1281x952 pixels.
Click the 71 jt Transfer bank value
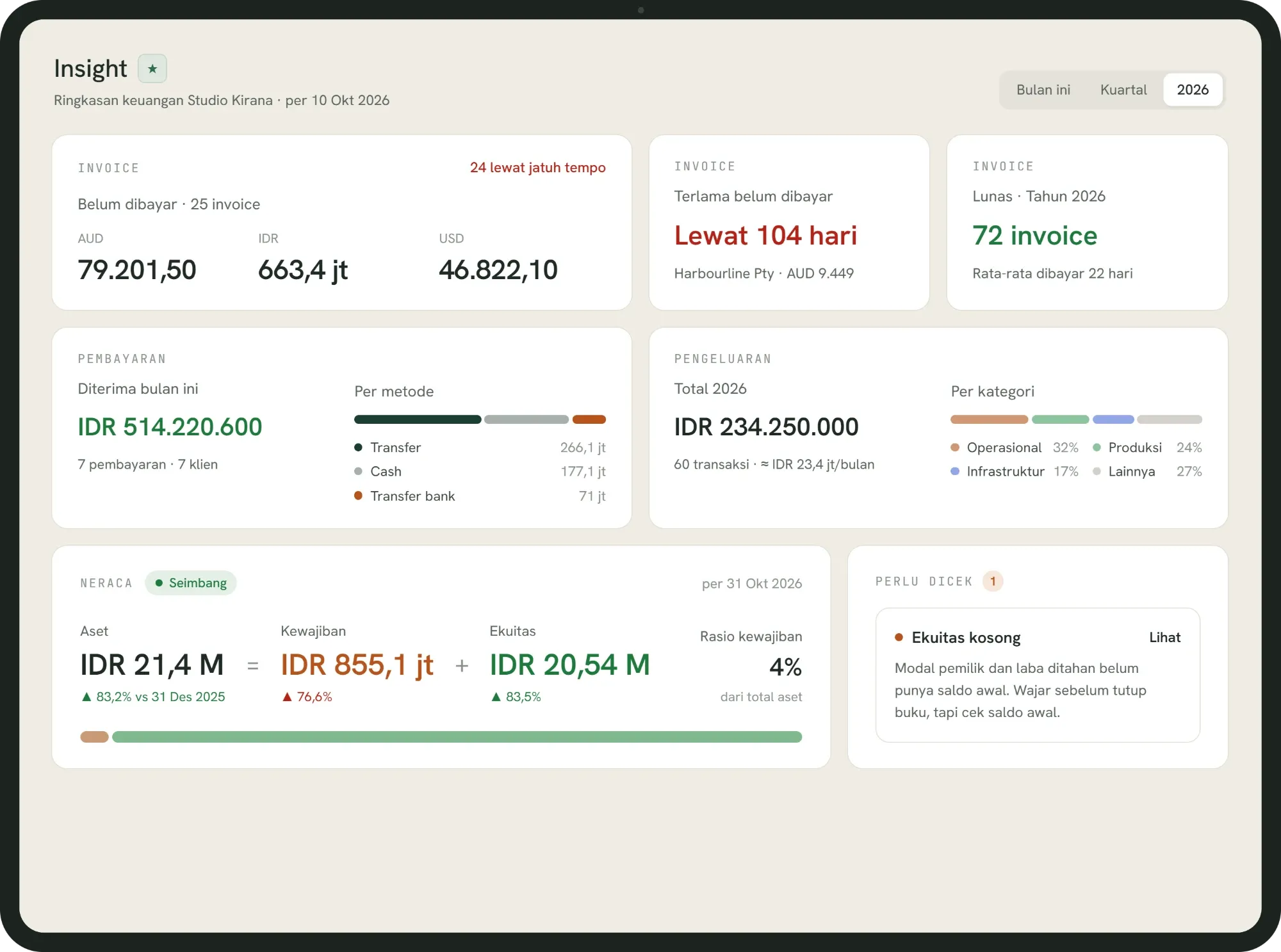tap(592, 496)
